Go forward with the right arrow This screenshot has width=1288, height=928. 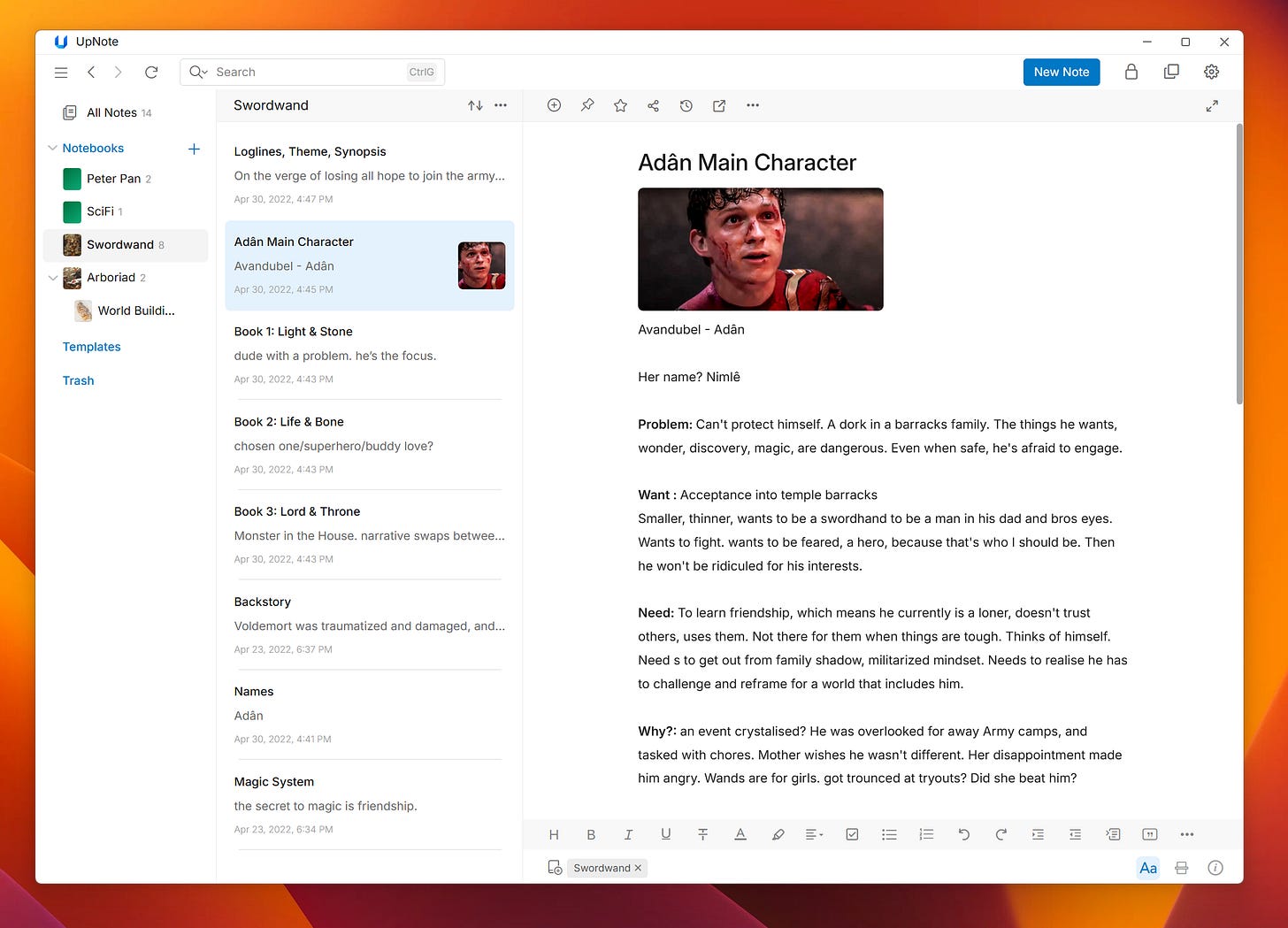[119, 73]
